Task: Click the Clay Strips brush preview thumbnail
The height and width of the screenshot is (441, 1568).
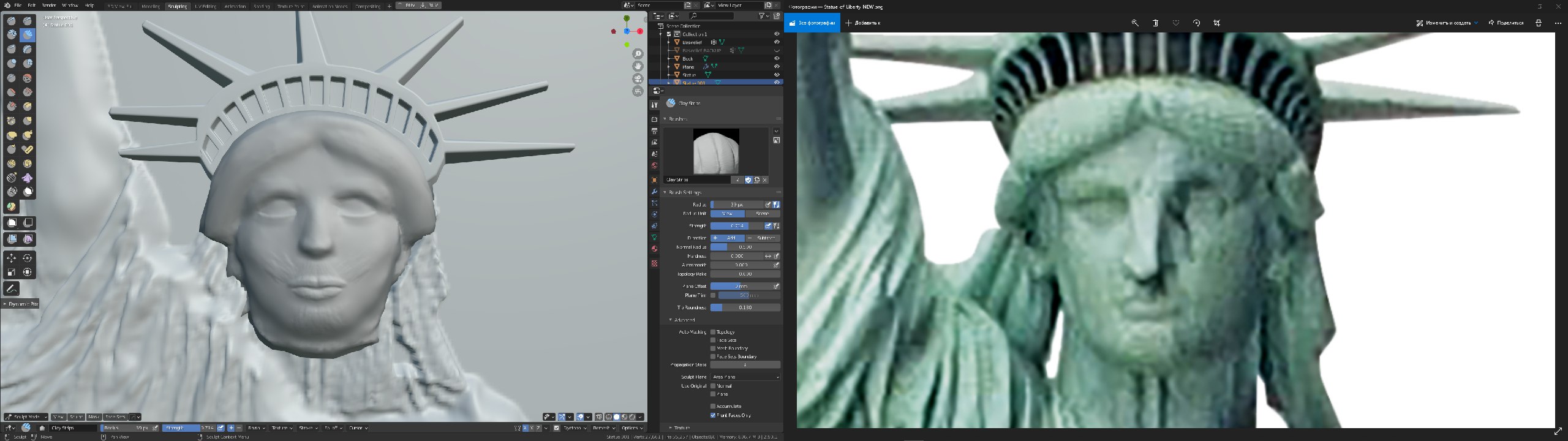Action: pyautogui.click(x=716, y=151)
